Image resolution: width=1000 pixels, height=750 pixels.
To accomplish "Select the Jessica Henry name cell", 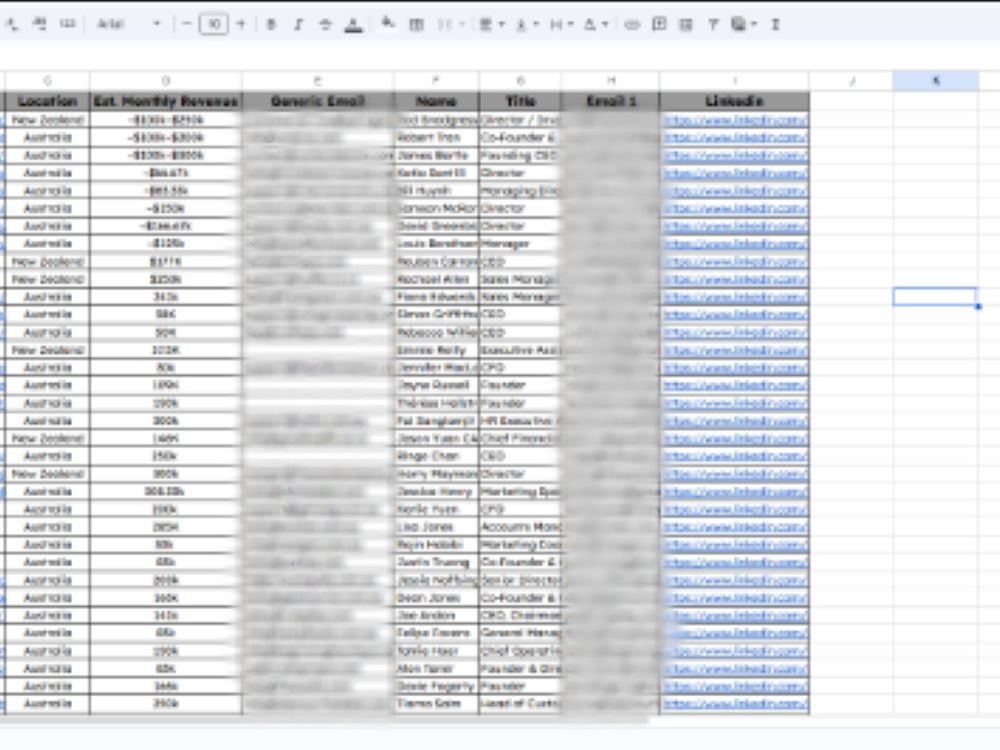I will [x=436, y=492].
